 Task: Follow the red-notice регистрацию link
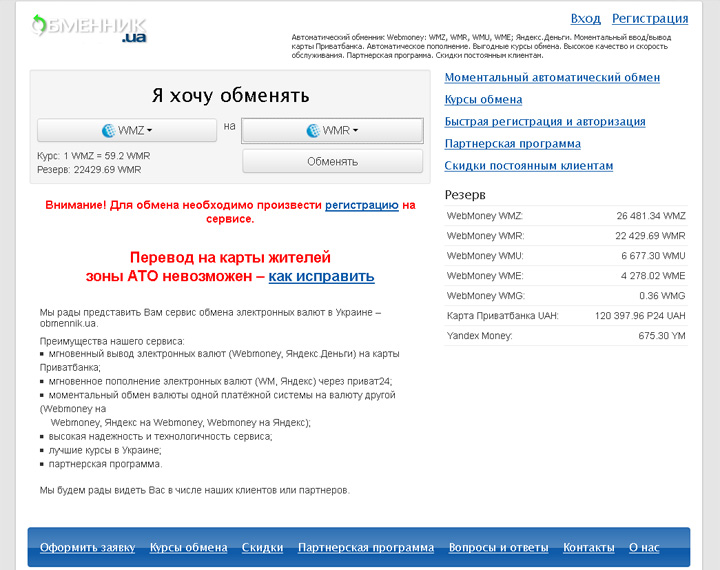coord(362,204)
